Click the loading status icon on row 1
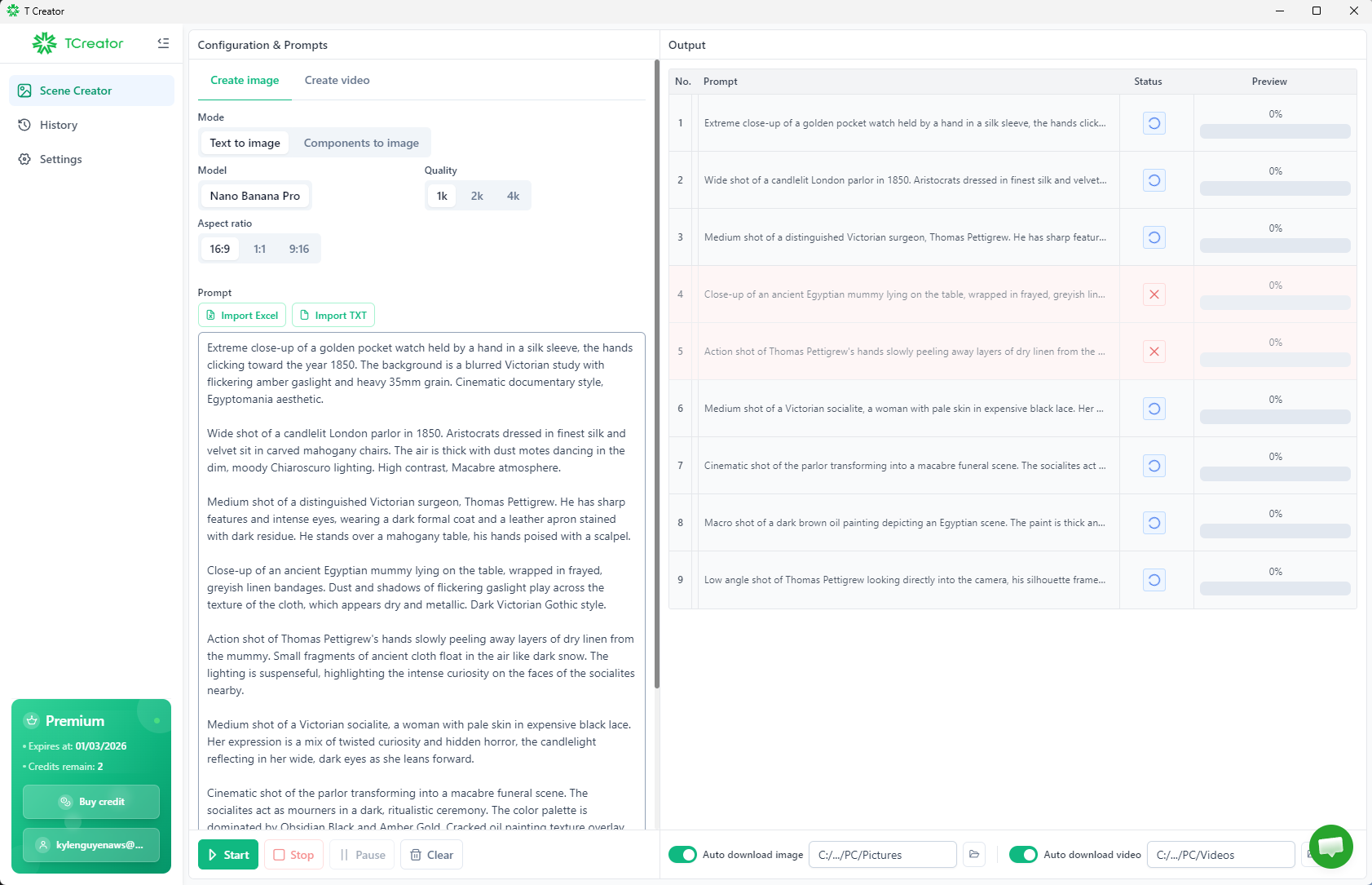The width and height of the screenshot is (1372, 885). [1154, 123]
